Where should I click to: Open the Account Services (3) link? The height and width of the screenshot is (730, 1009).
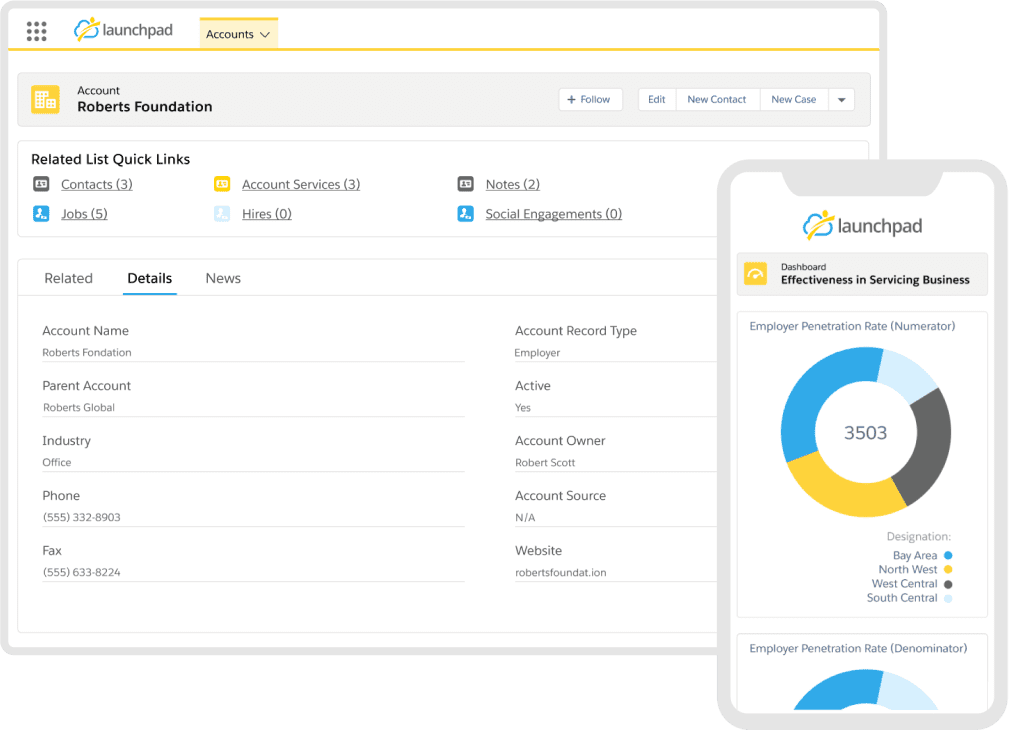pyautogui.click(x=301, y=184)
